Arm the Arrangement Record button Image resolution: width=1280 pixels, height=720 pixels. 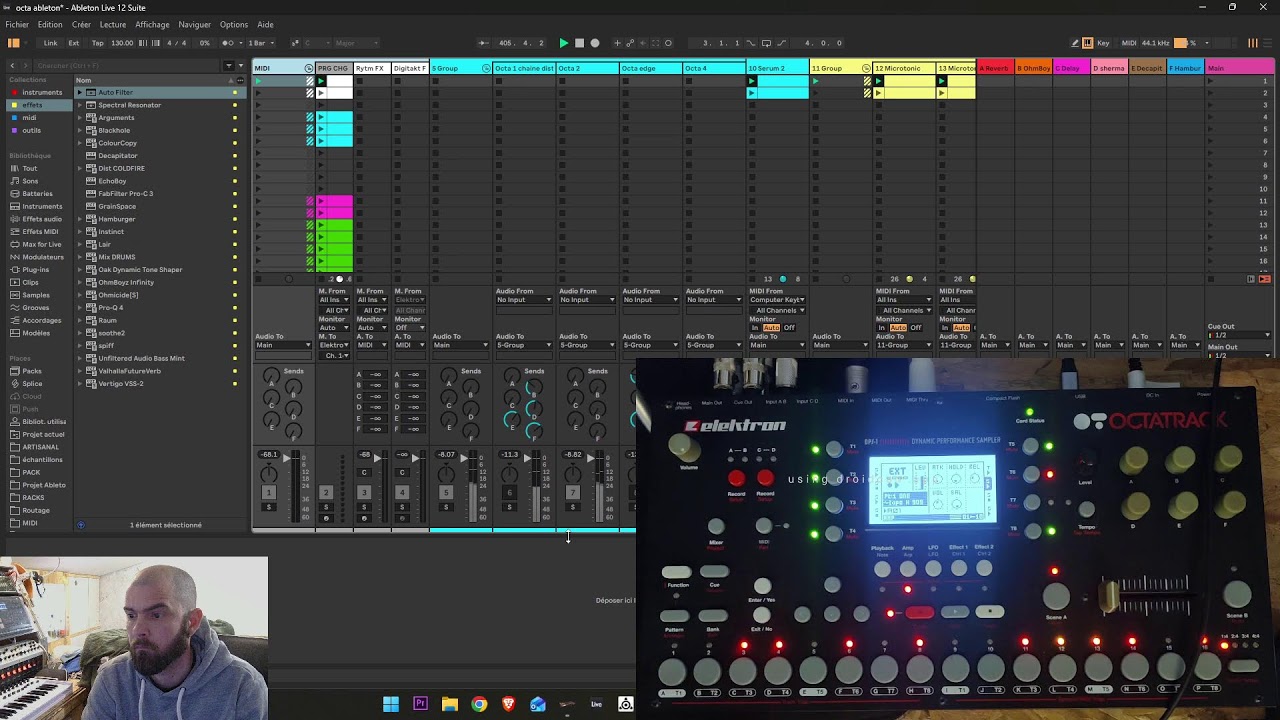[595, 43]
